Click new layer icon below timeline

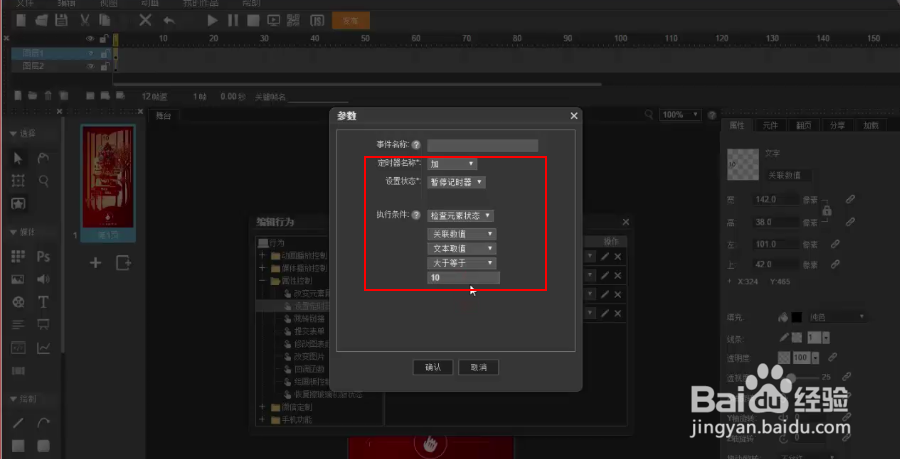(18, 96)
